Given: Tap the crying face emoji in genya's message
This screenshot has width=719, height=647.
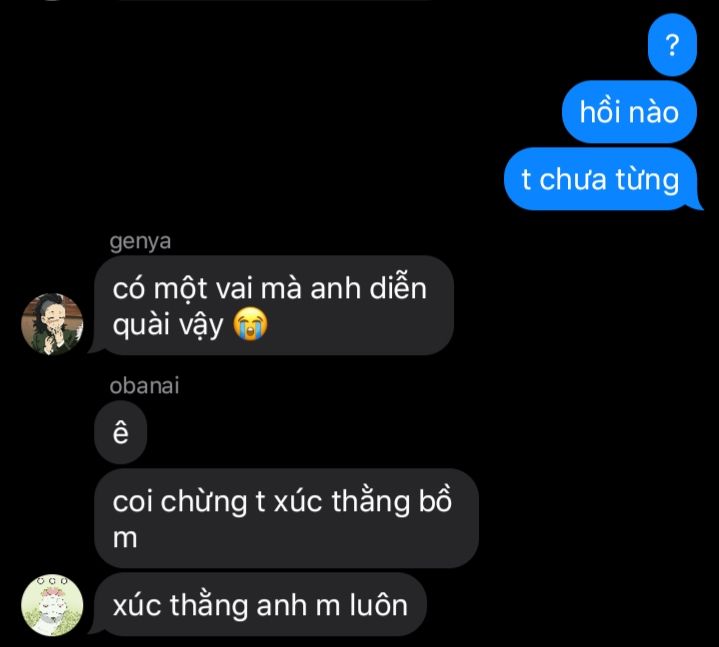Looking at the screenshot, I should pyautogui.click(x=250, y=324).
